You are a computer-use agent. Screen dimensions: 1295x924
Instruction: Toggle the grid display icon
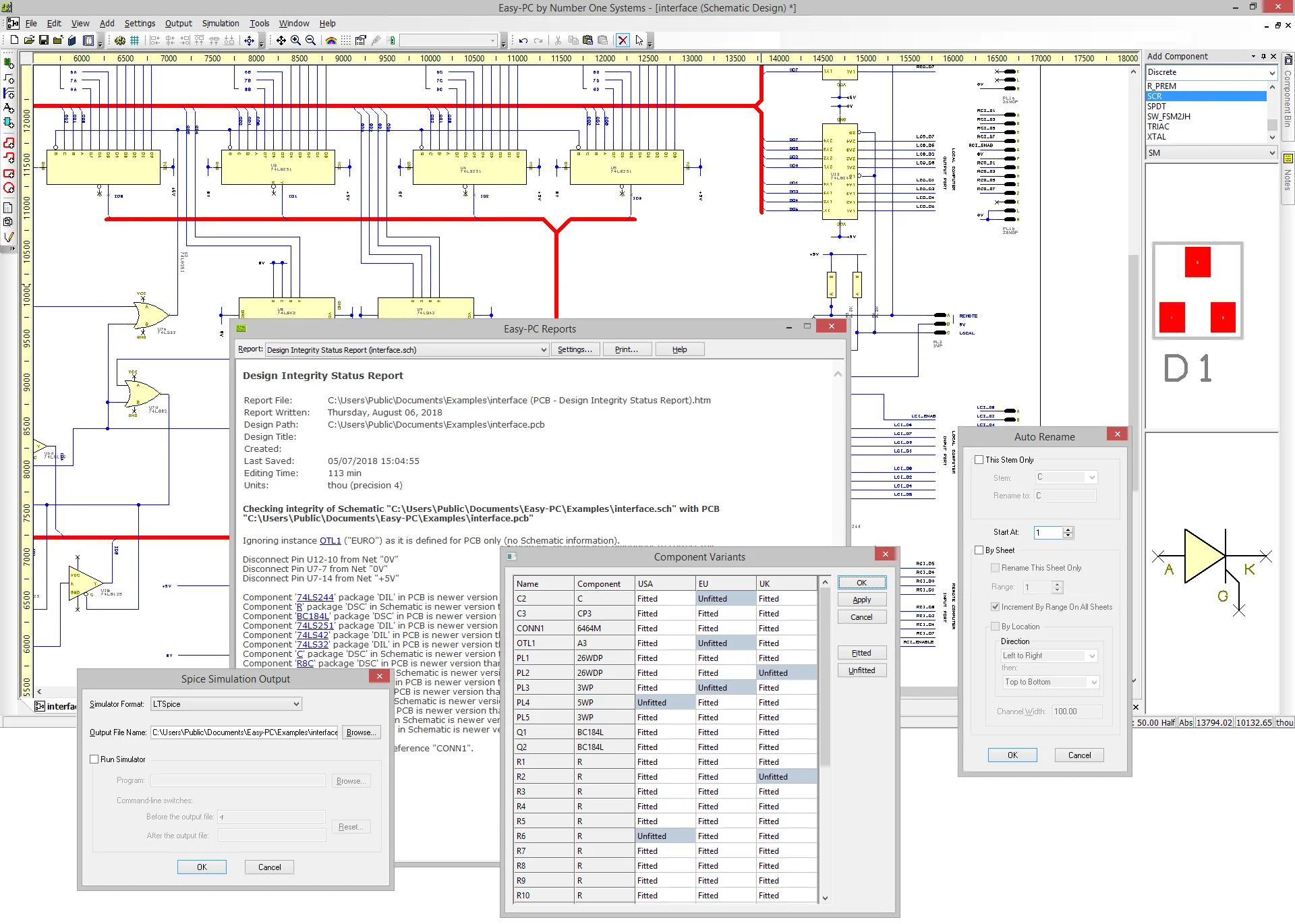(x=135, y=40)
